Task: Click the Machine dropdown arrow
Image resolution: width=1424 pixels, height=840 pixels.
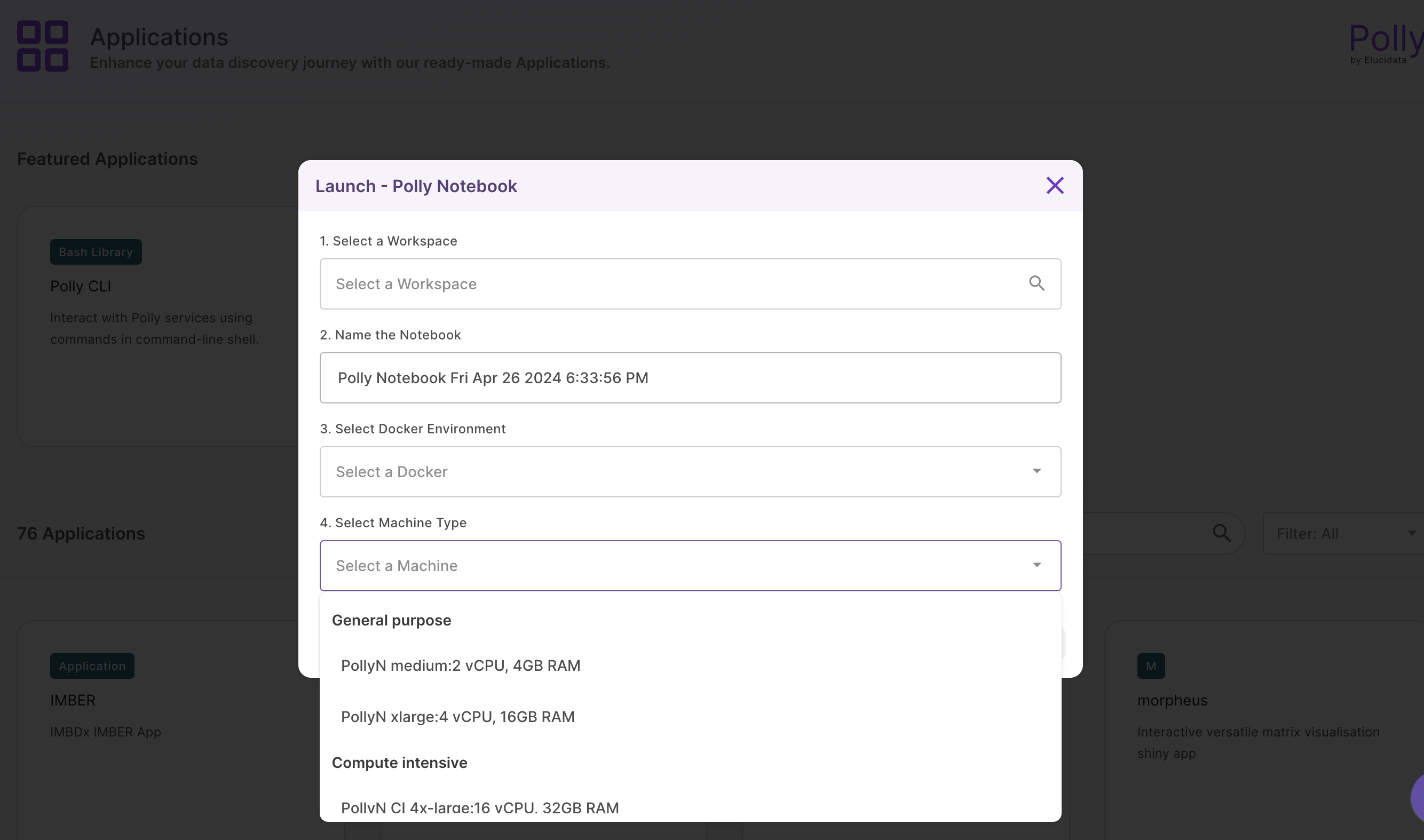Action: pyautogui.click(x=1037, y=566)
